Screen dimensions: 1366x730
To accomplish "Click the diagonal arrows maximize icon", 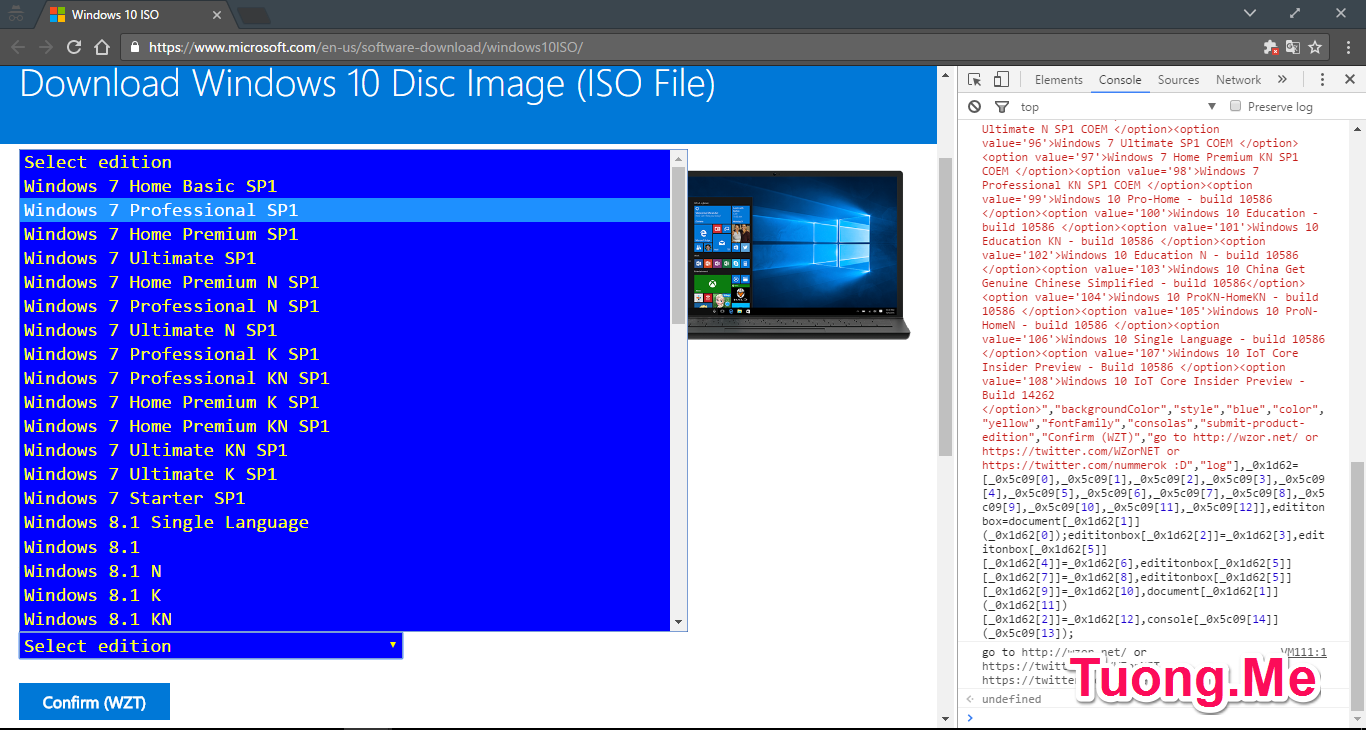I will point(1295,13).
